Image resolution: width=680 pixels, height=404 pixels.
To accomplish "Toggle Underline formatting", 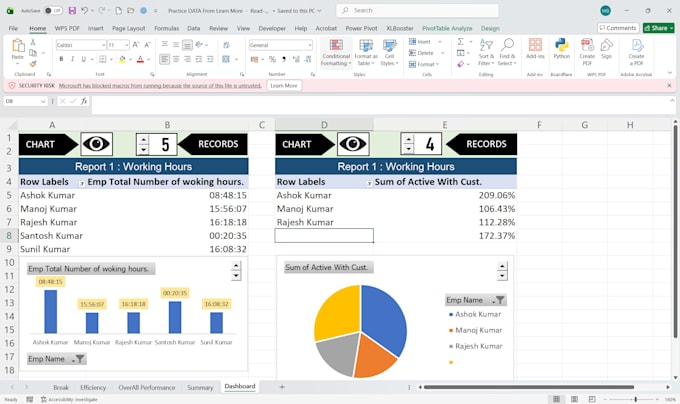I will click(x=84, y=59).
